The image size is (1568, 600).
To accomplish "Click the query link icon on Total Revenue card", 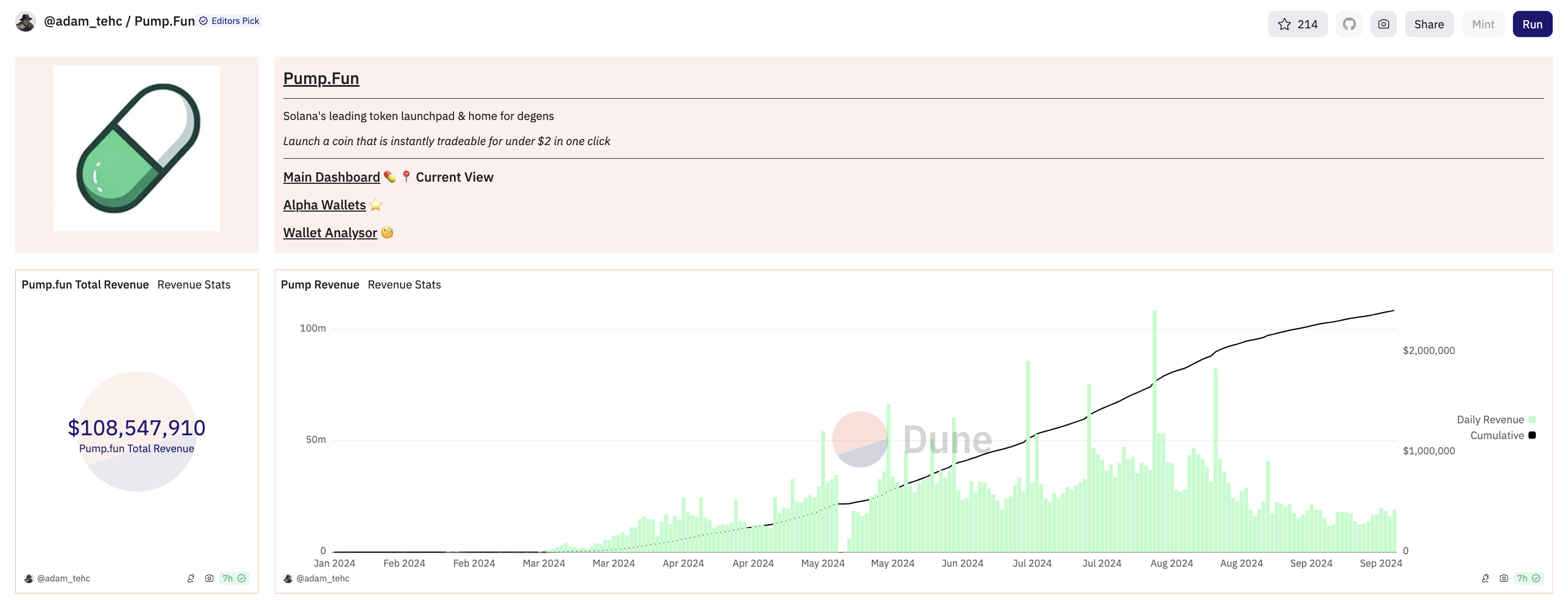I will click(x=191, y=578).
